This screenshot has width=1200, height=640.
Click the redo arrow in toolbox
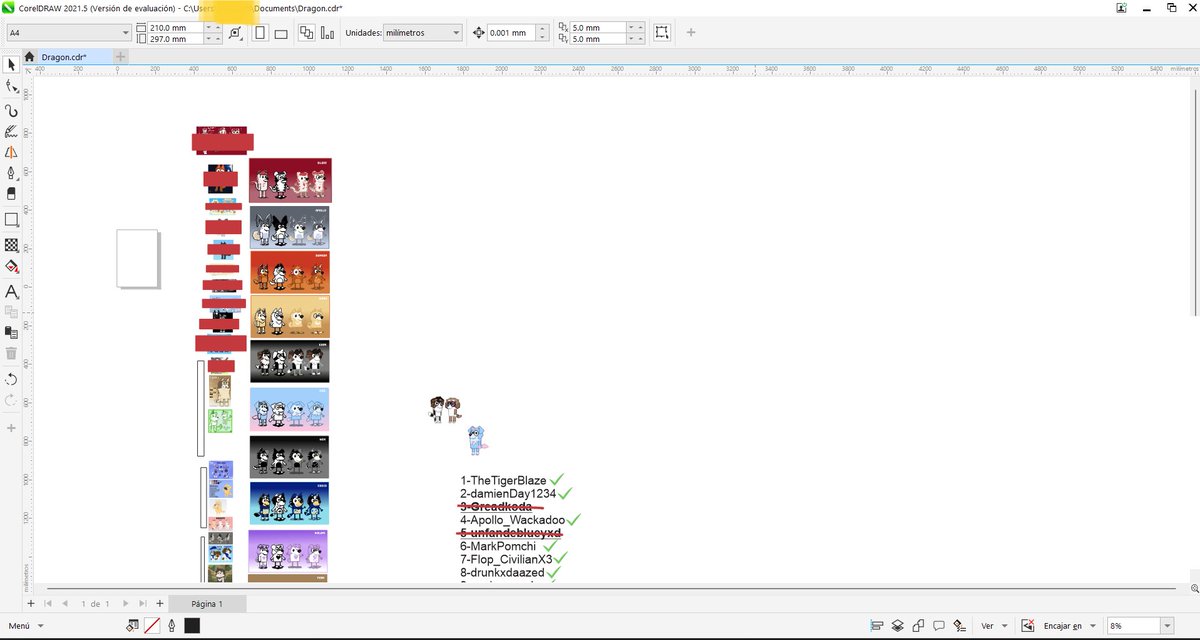pyautogui.click(x=11, y=400)
